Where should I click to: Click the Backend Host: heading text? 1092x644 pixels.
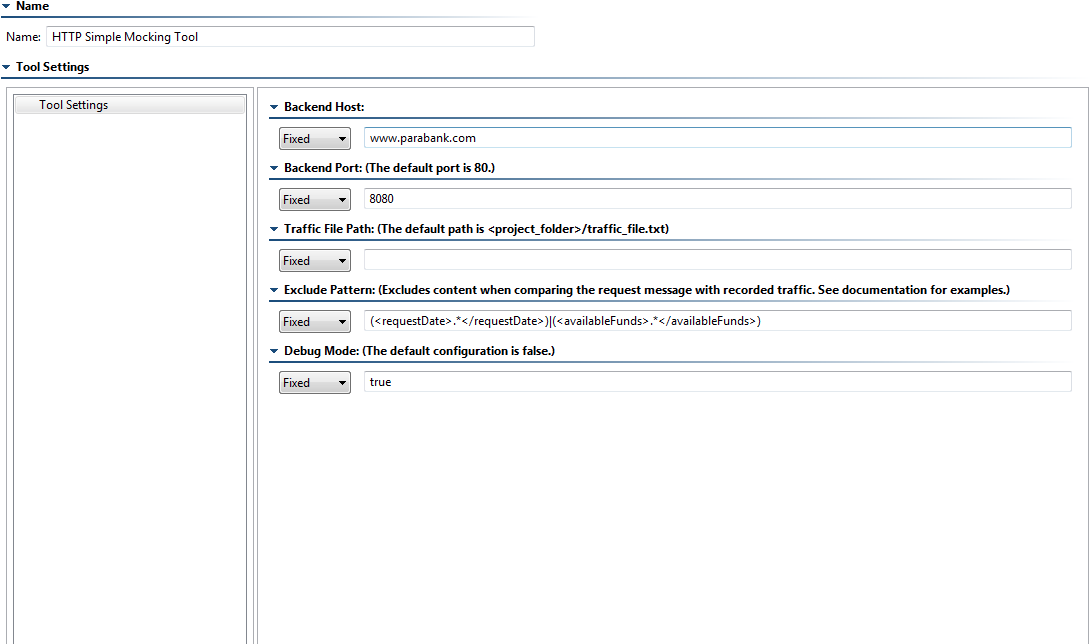tap(324, 107)
